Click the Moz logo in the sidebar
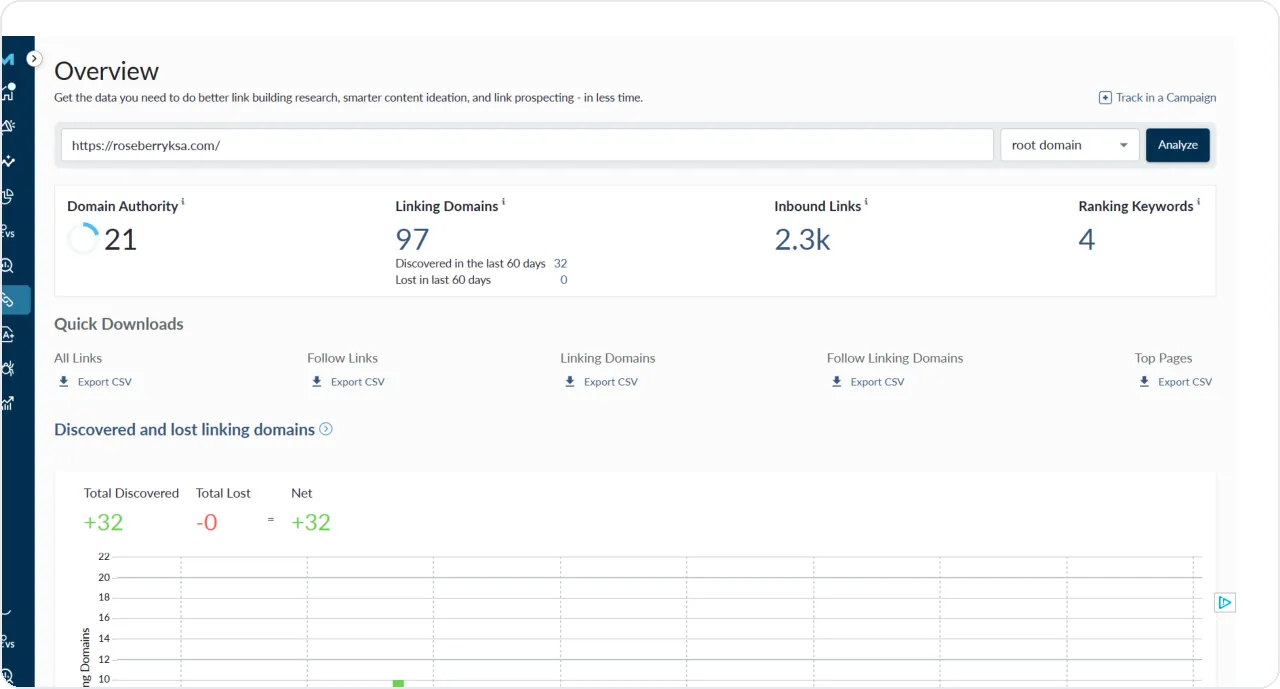Screen dimensions: 1280x689 (8, 60)
